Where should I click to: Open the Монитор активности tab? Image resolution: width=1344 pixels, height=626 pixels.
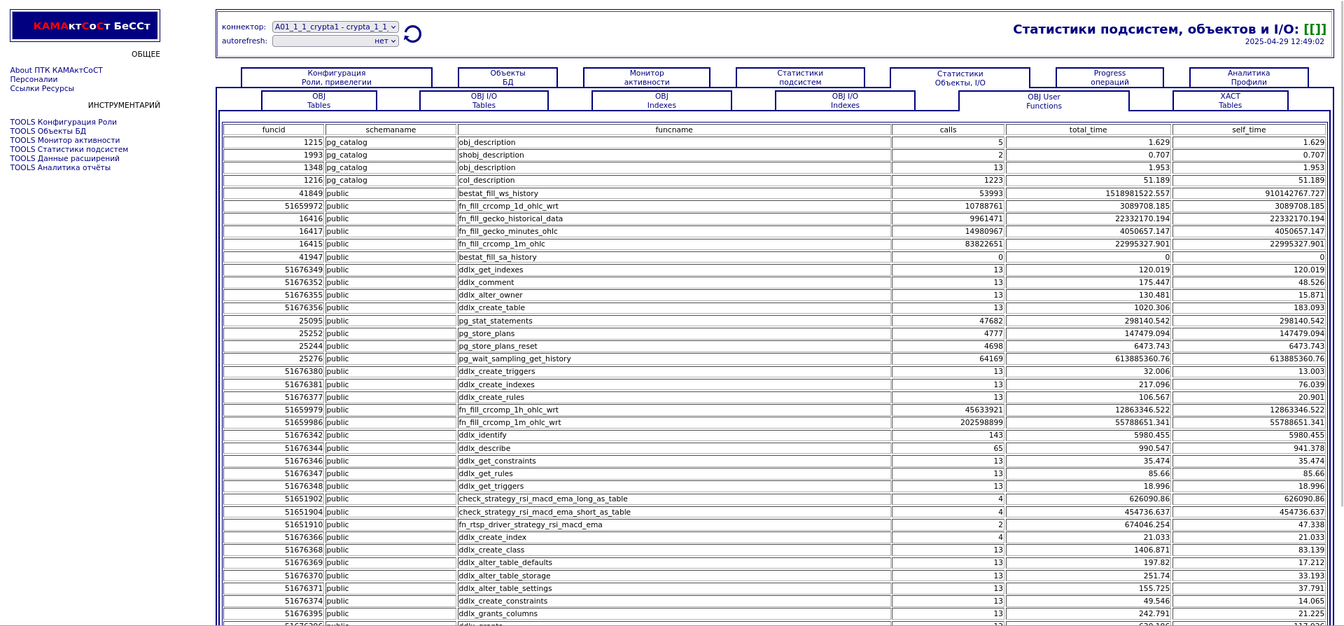[646, 78]
